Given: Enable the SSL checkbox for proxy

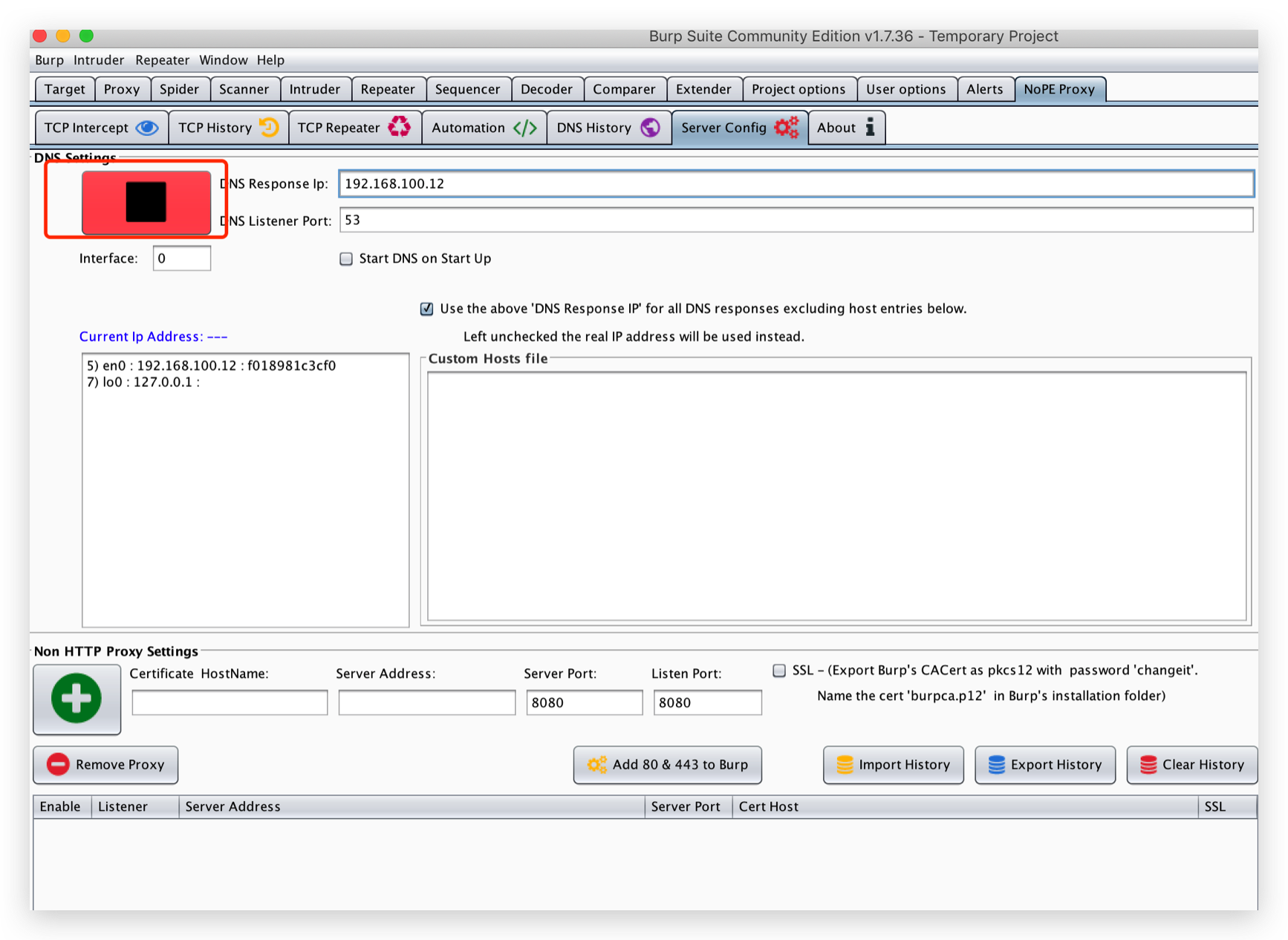Looking at the screenshot, I should [x=779, y=670].
